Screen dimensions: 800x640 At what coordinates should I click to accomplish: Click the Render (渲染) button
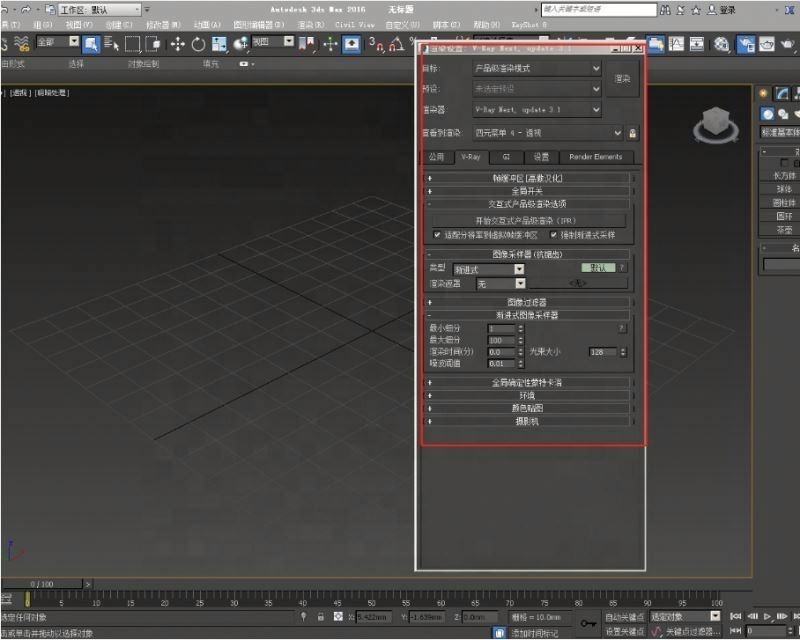(x=622, y=78)
